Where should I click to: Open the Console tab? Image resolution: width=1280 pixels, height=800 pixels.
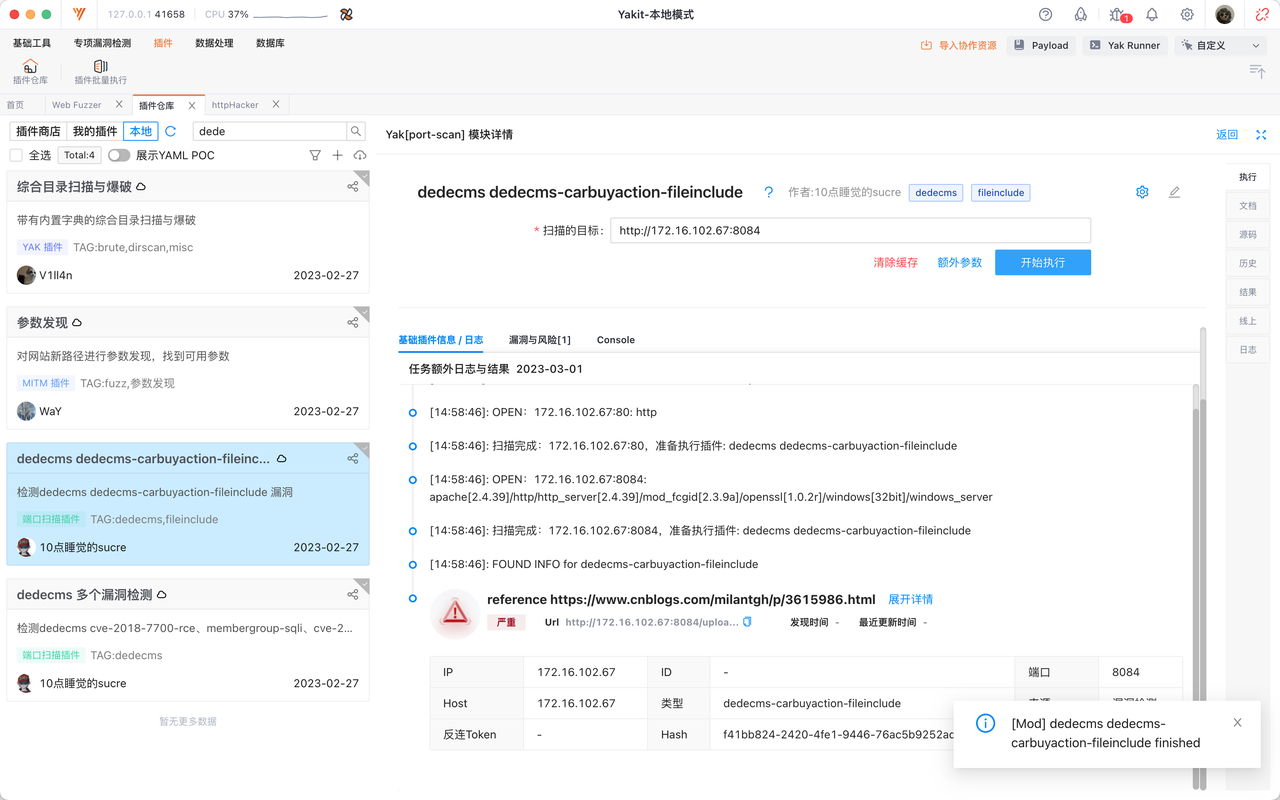tap(616, 340)
